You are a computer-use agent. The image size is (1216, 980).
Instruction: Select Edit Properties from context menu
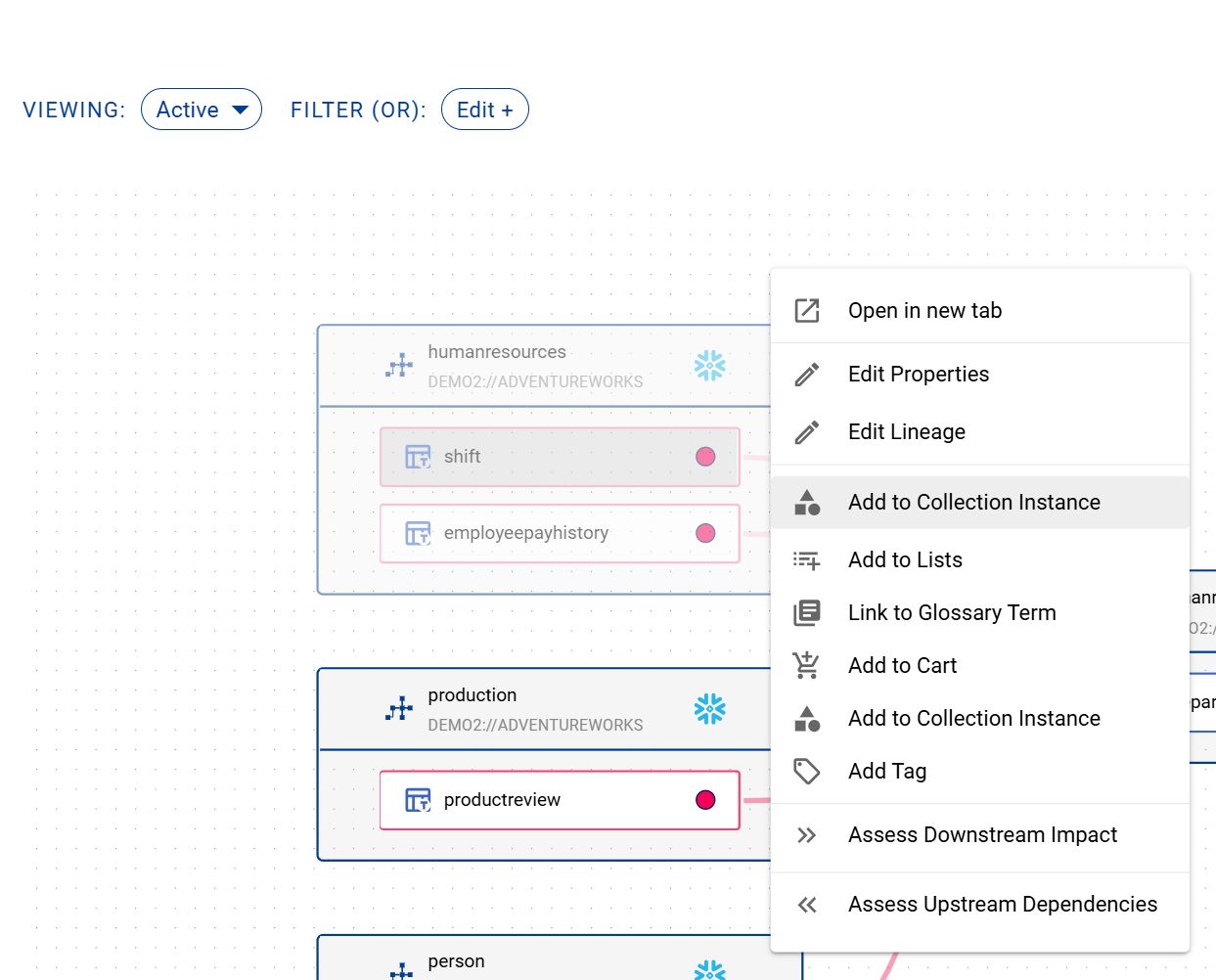click(918, 375)
